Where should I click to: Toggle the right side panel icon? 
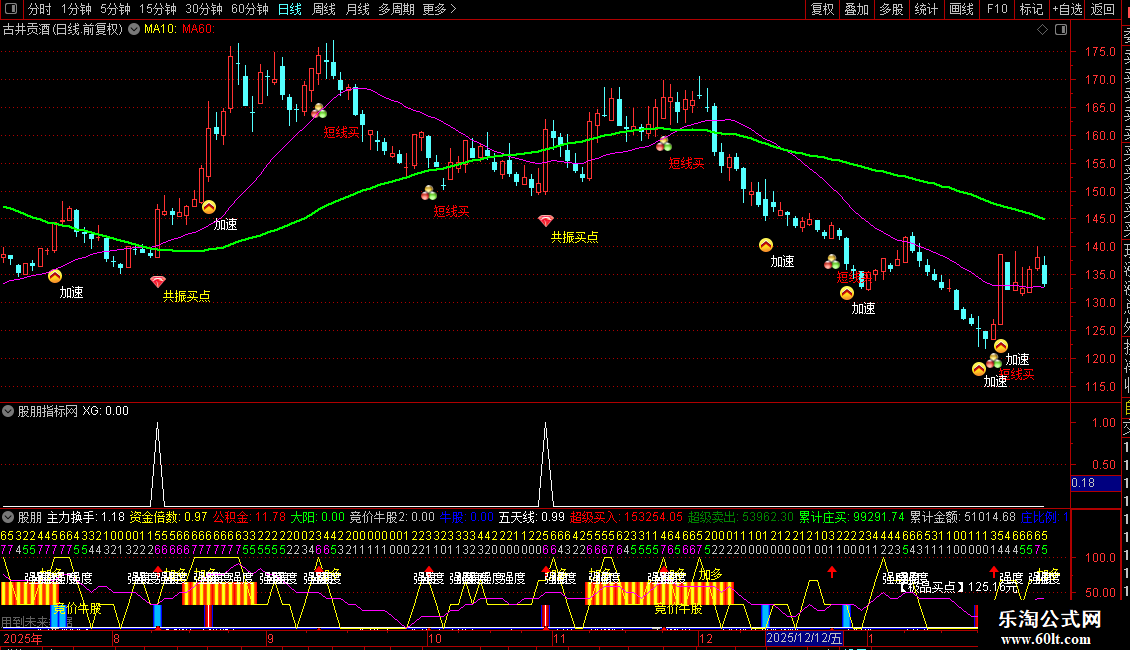click(1061, 30)
